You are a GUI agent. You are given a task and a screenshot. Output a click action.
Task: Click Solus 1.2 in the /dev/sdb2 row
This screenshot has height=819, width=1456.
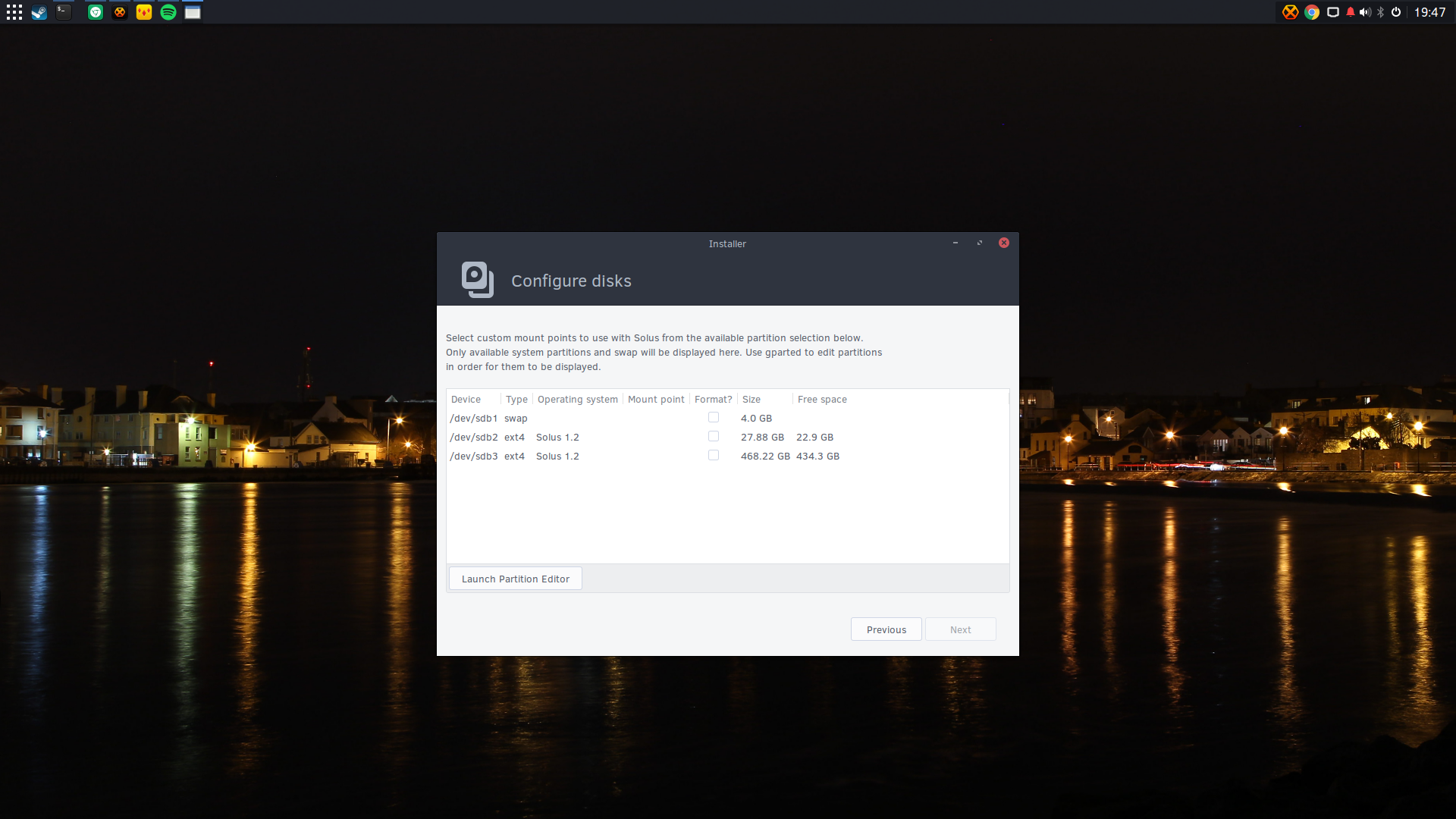click(x=557, y=437)
